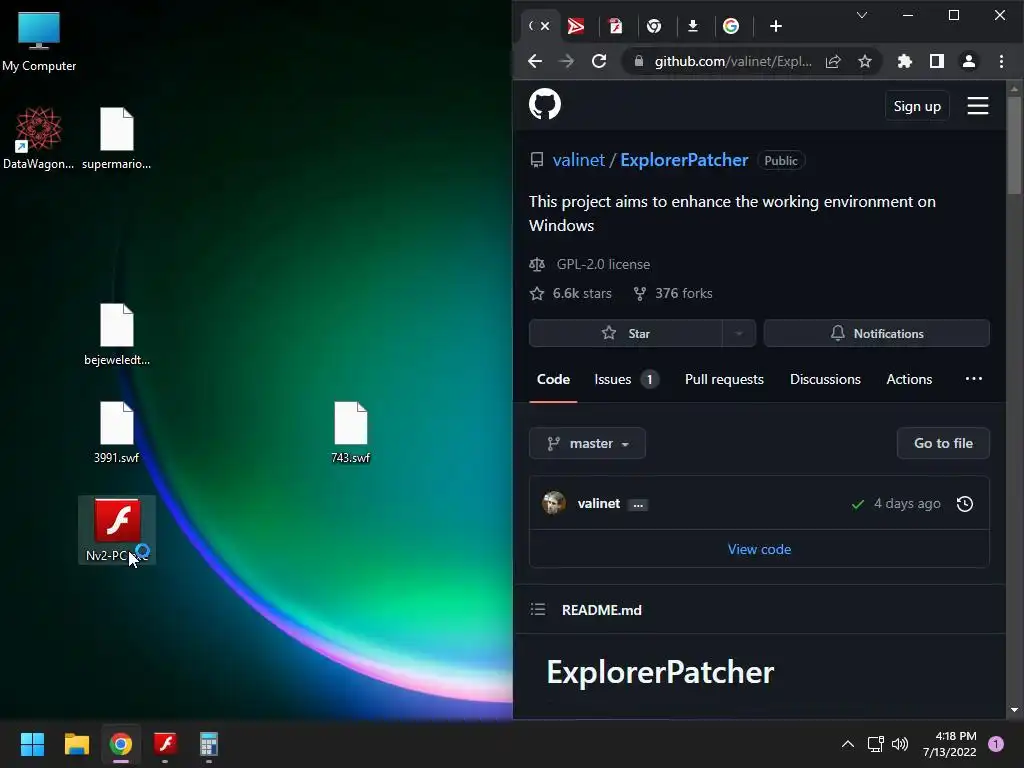Screen dimensions: 1024x768
Task: Star the repository
Action: click(626, 333)
